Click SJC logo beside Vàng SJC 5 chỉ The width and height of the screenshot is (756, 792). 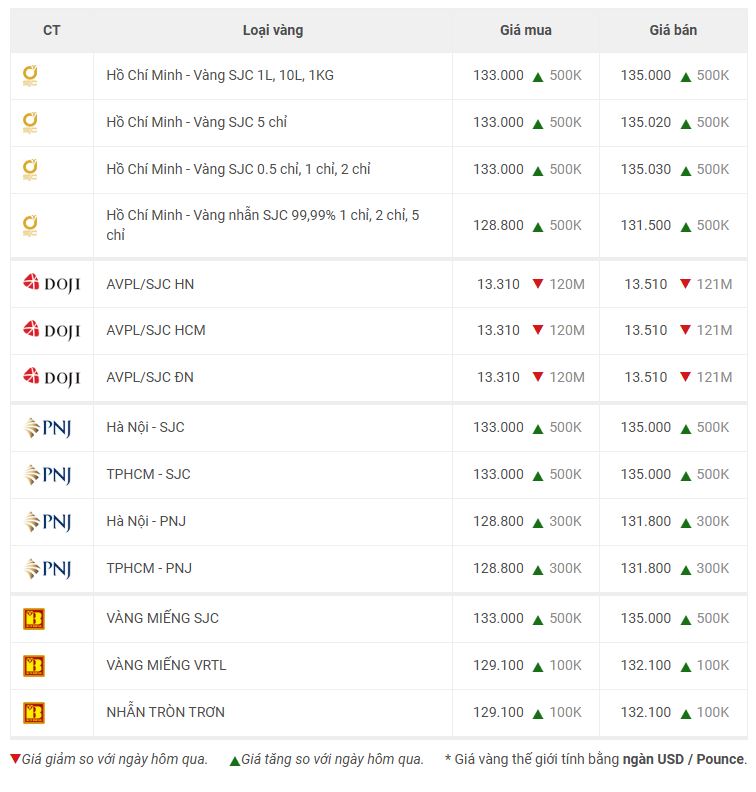click(x=30, y=123)
